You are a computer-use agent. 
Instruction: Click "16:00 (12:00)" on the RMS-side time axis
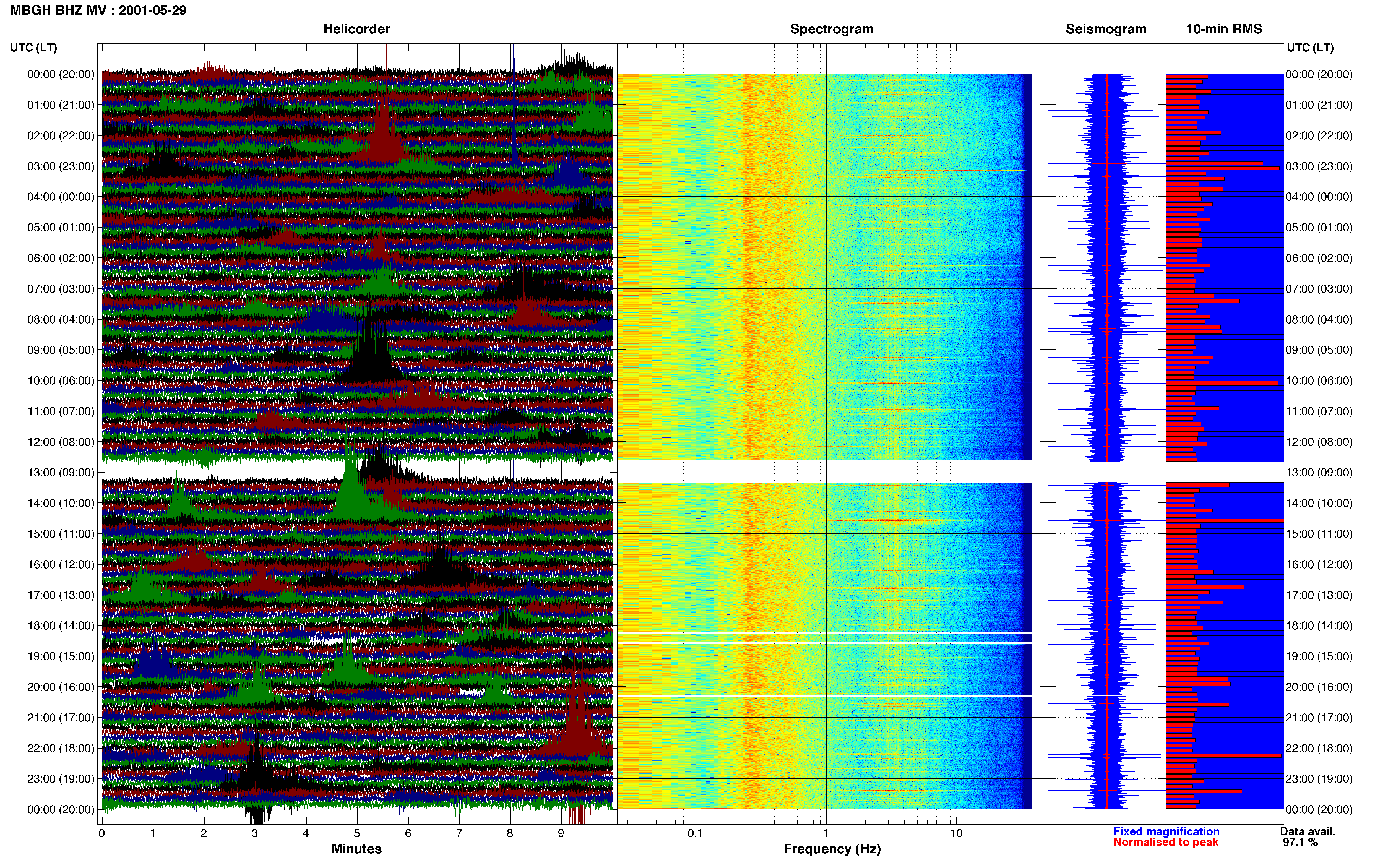coord(1319,565)
